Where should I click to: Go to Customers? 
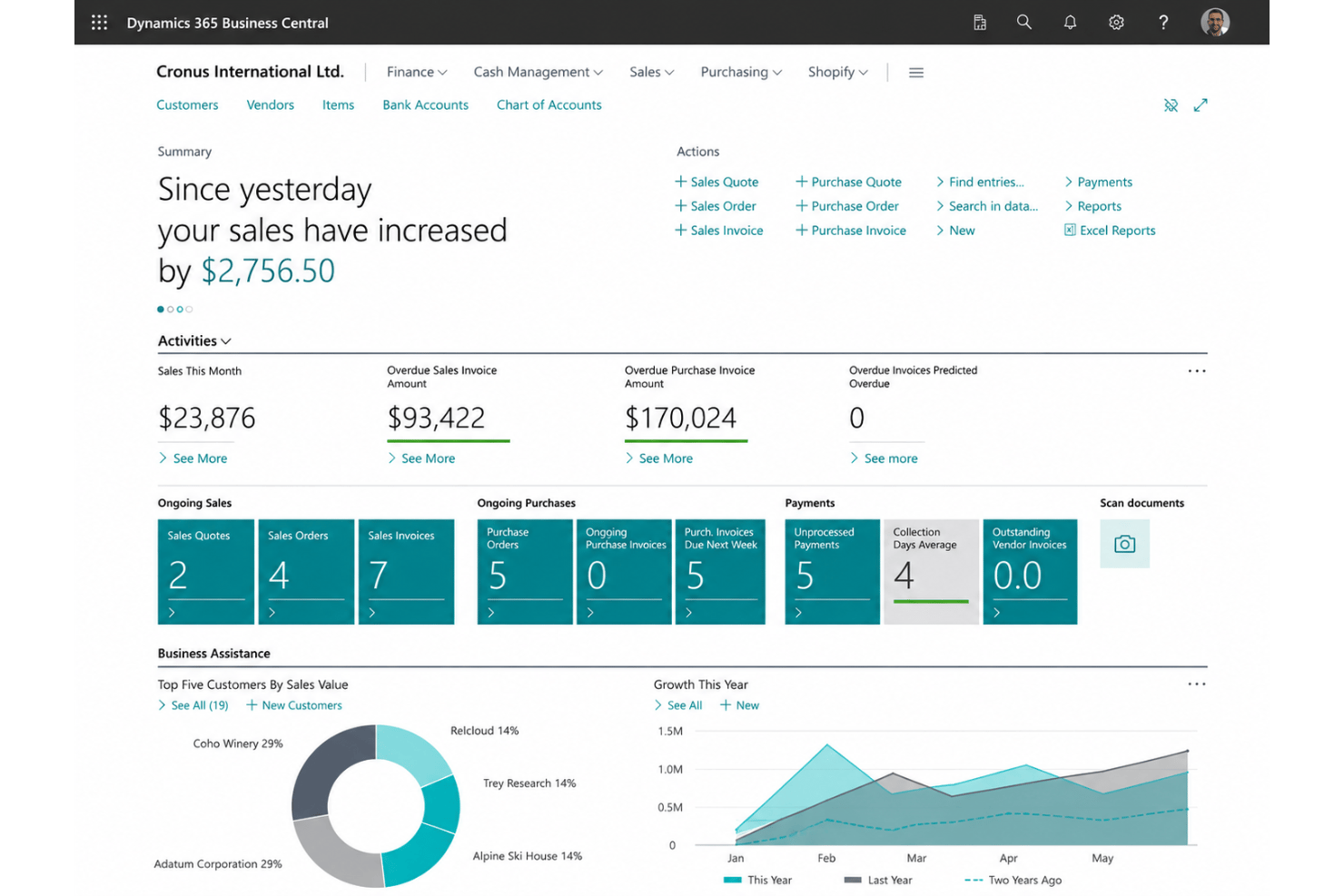(x=187, y=105)
